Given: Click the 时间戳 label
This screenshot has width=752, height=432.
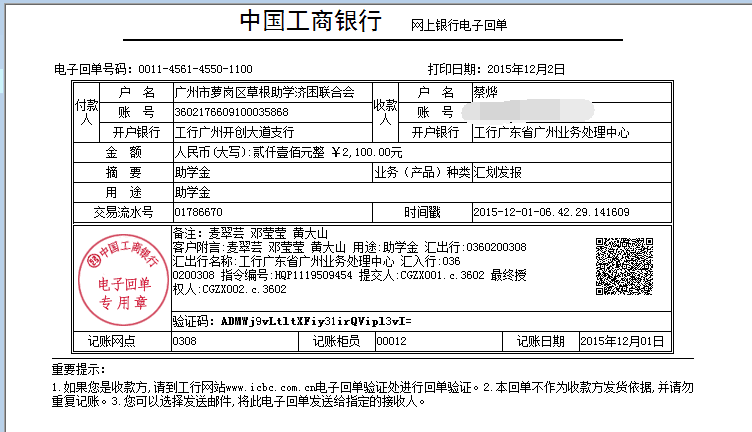Looking at the screenshot, I should (x=422, y=212).
